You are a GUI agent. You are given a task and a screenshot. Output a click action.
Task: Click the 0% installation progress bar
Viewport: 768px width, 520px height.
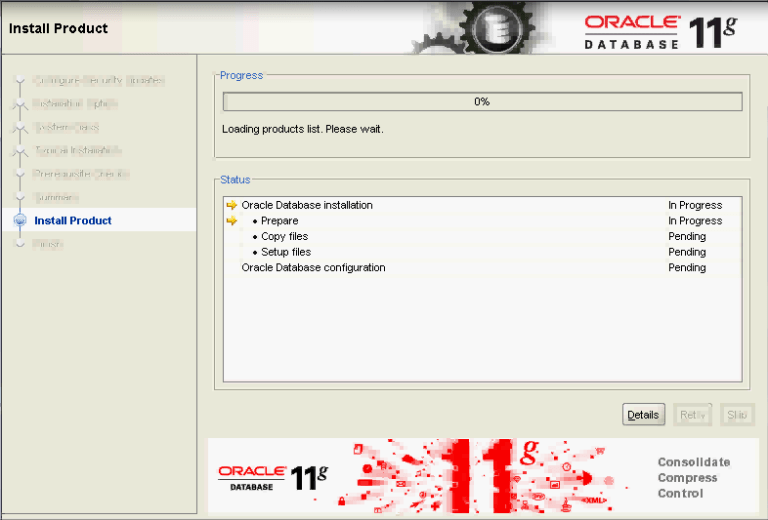click(482, 102)
